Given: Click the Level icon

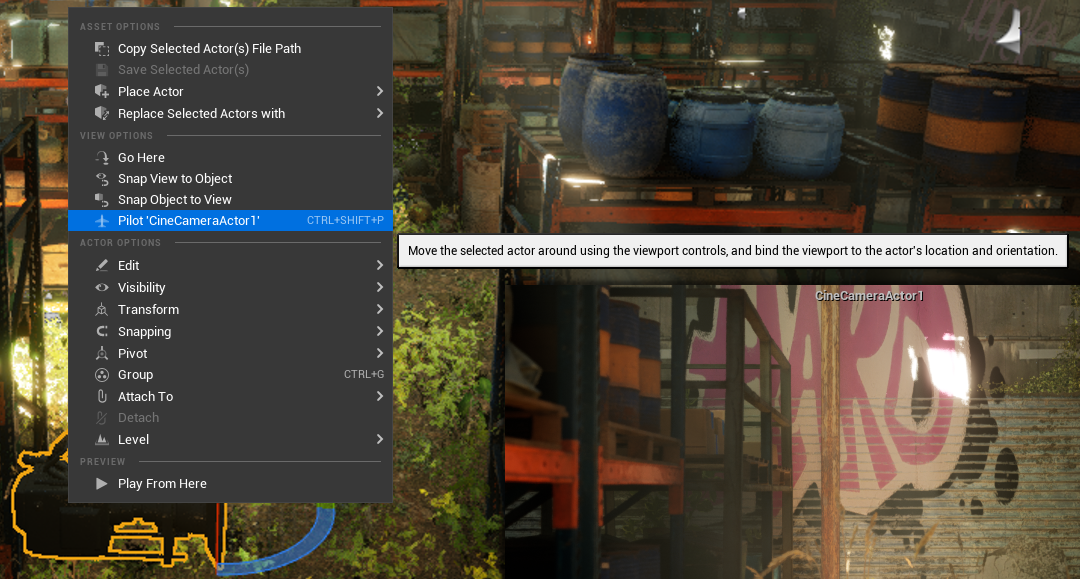Looking at the screenshot, I should point(102,440).
